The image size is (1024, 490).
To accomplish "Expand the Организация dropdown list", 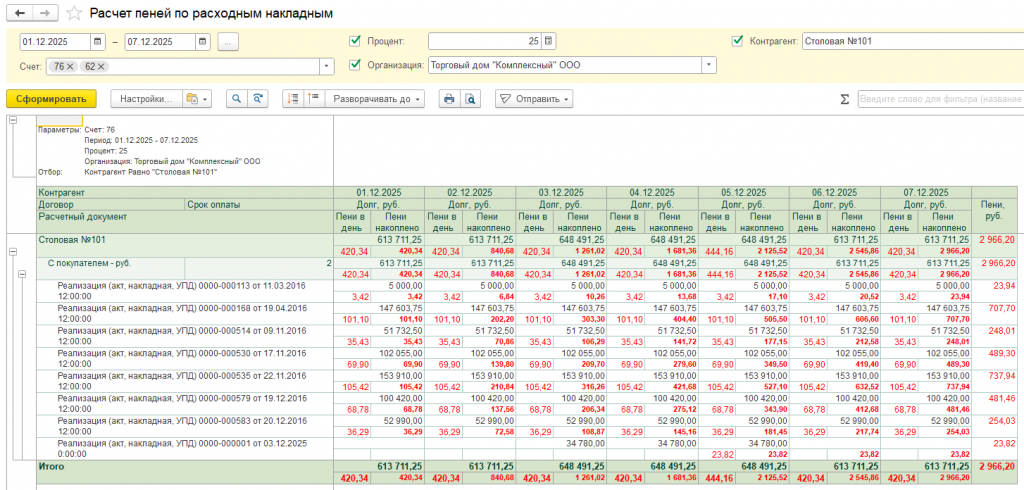I will [709, 65].
